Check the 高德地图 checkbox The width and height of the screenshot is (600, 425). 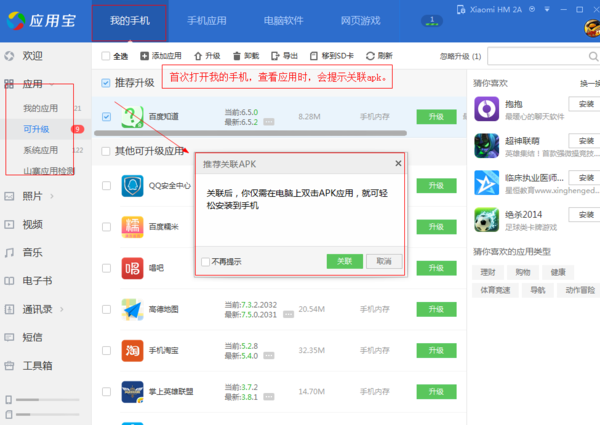coord(106,309)
